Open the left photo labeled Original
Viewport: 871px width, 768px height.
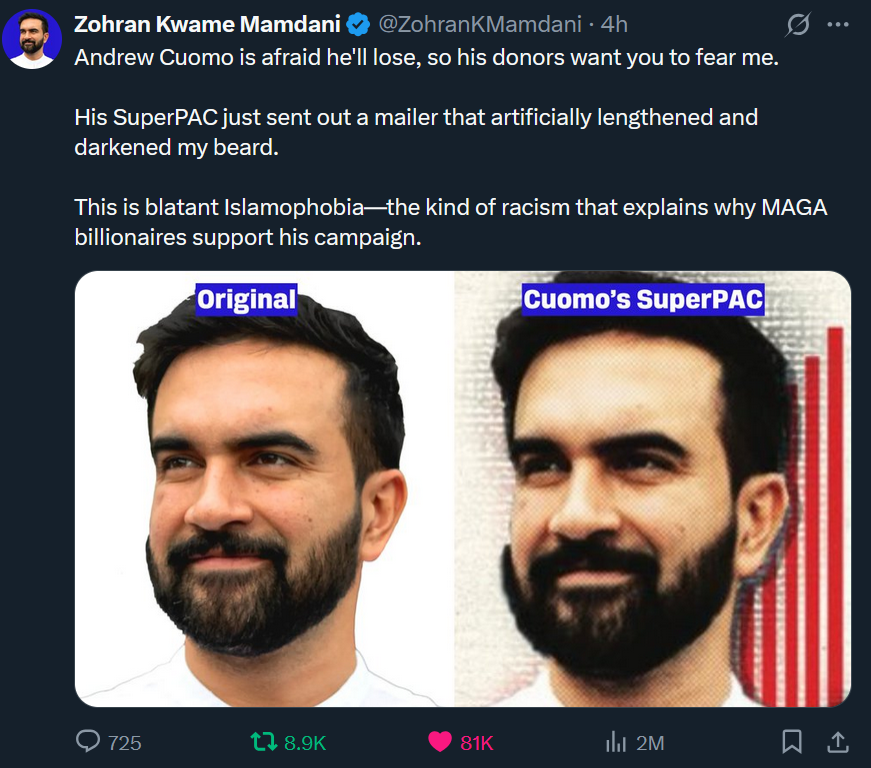(264, 489)
